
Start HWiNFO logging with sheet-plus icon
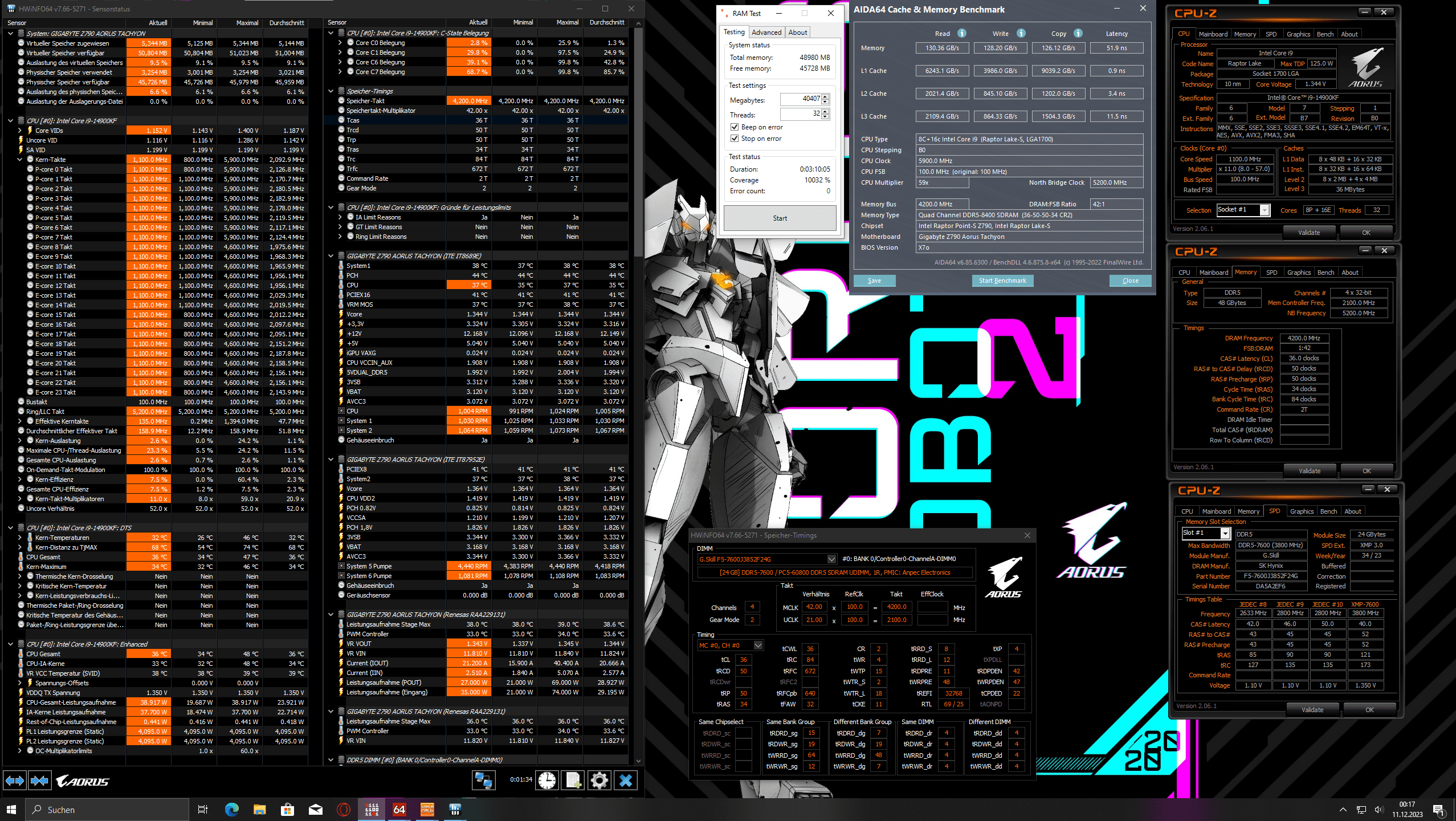573,780
